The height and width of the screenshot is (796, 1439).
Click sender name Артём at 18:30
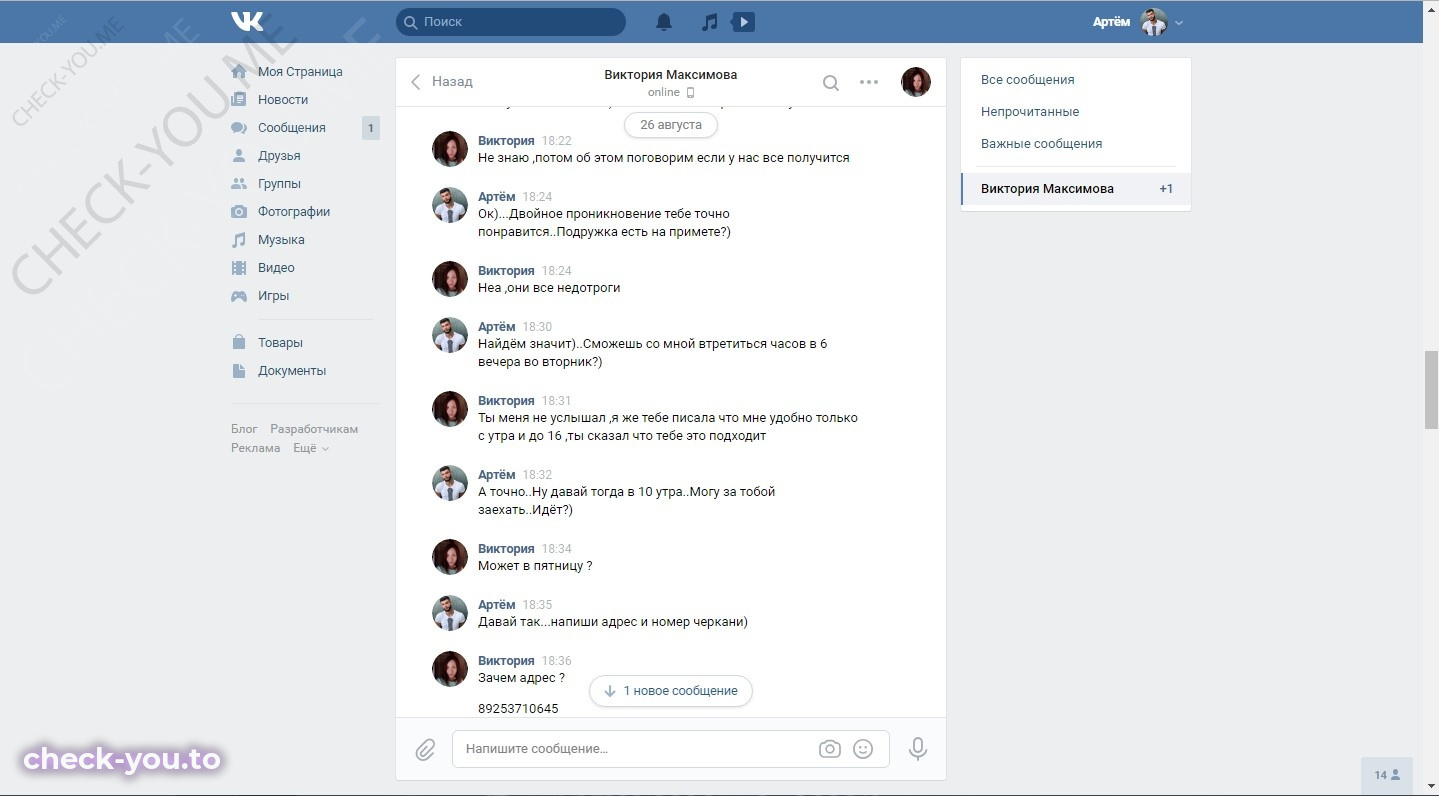(x=497, y=327)
